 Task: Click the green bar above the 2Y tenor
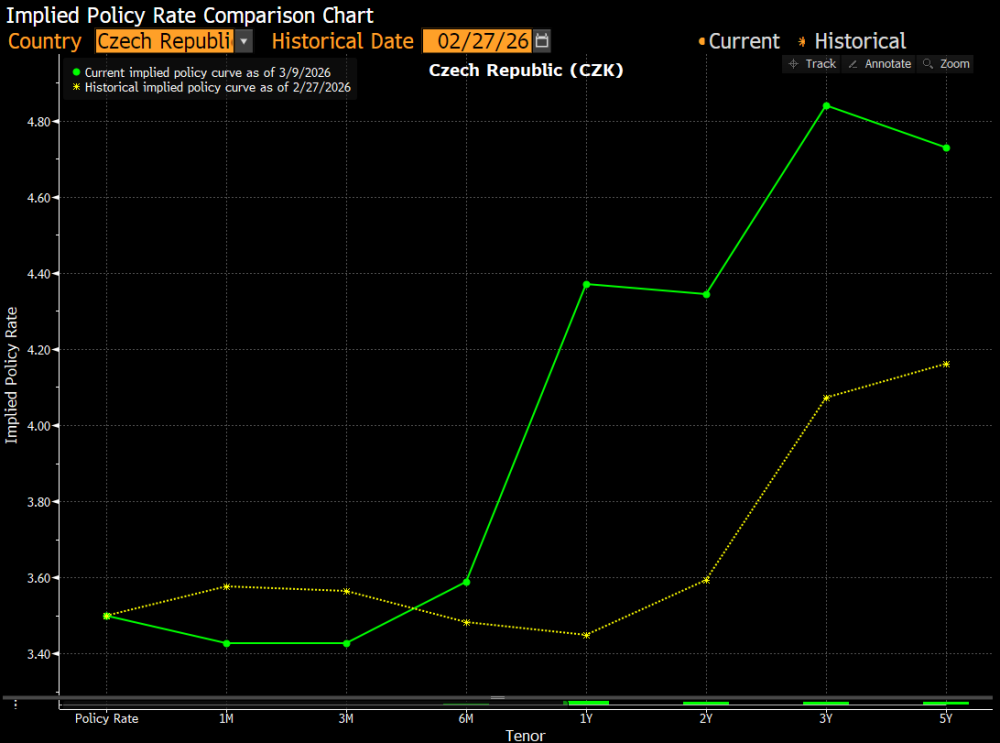tap(706, 703)
